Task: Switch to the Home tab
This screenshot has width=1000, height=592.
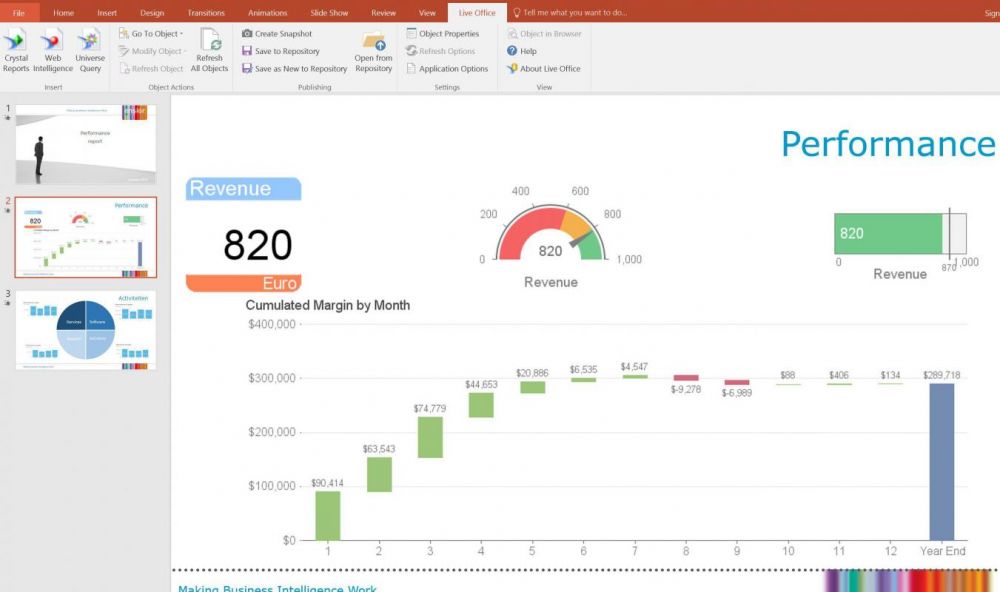Action: [63, 13]
